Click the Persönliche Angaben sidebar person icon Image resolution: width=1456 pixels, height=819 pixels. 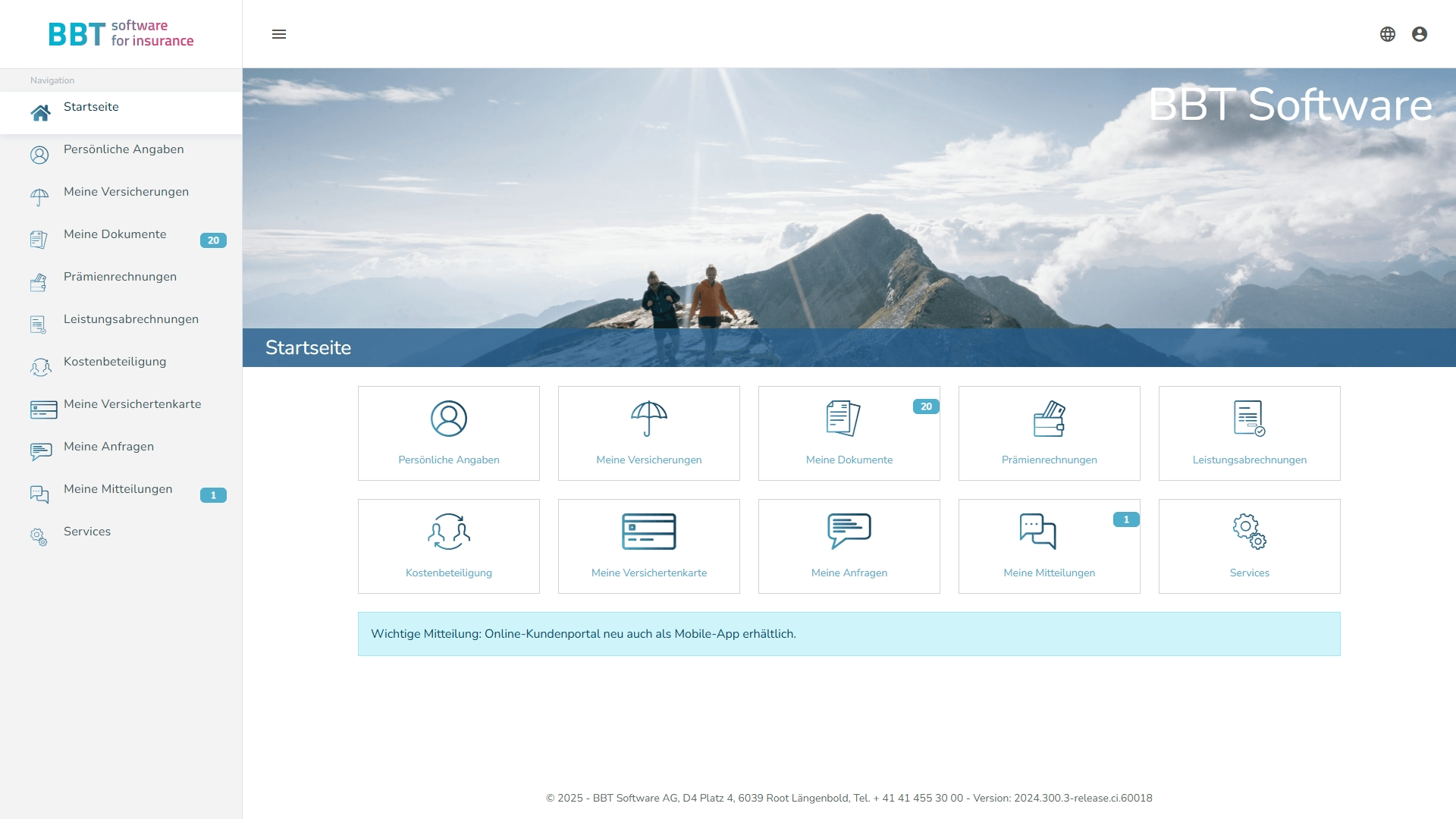pyautogui.click(x=39, y=155)
